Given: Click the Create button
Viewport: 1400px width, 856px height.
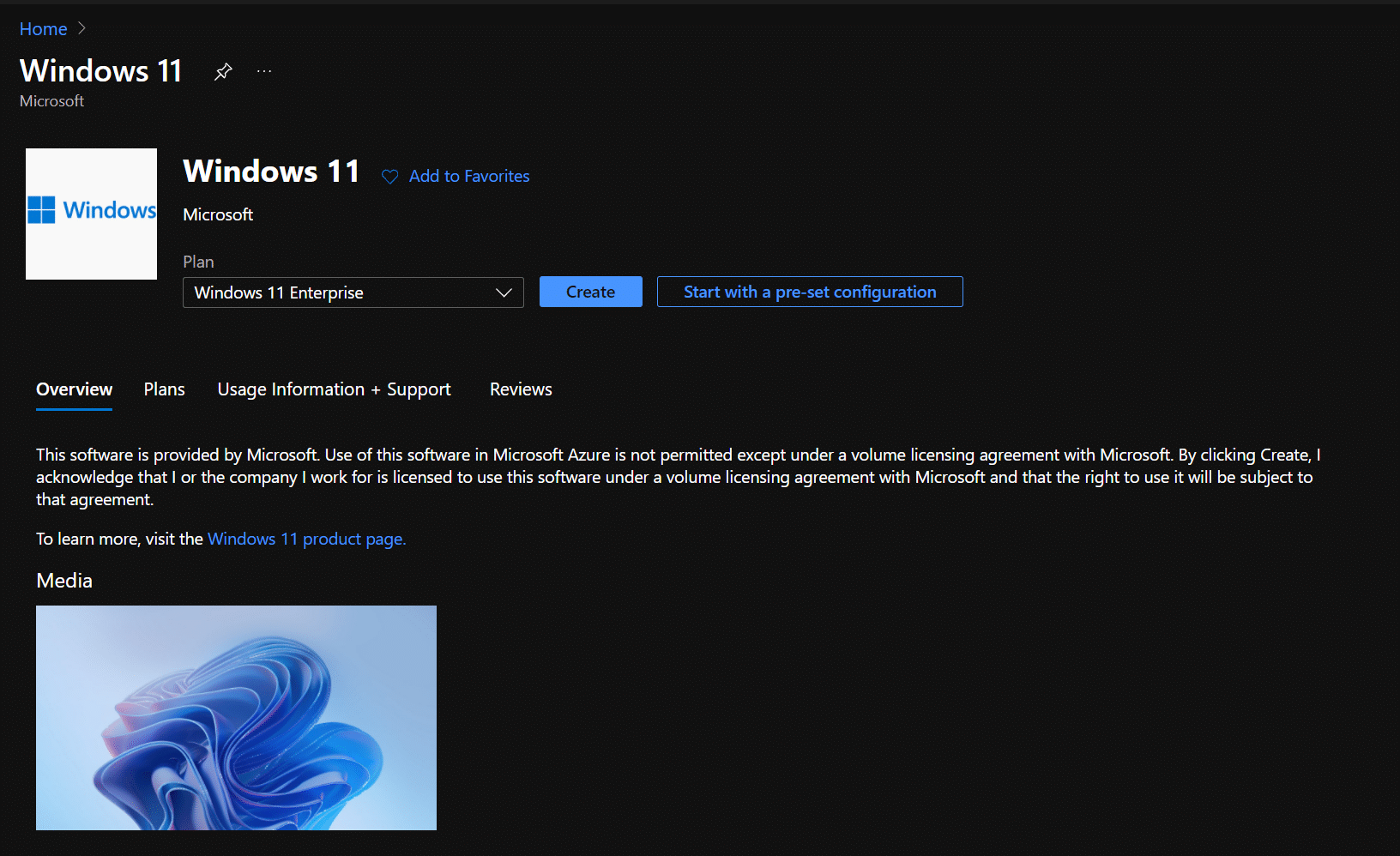Looking at the screenshot, I should pos(591,292).
